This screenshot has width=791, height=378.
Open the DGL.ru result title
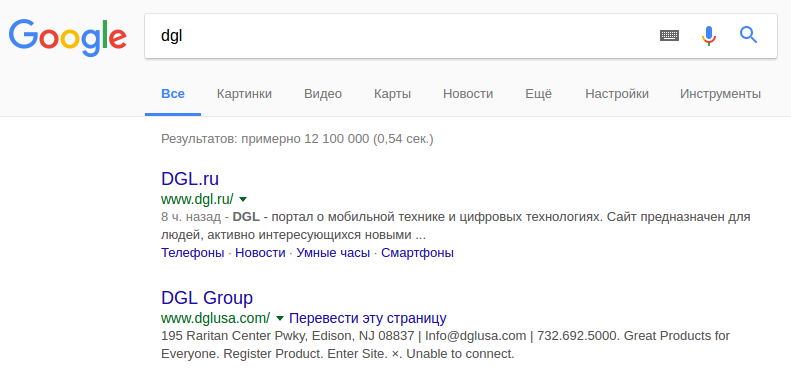(190, 179)
